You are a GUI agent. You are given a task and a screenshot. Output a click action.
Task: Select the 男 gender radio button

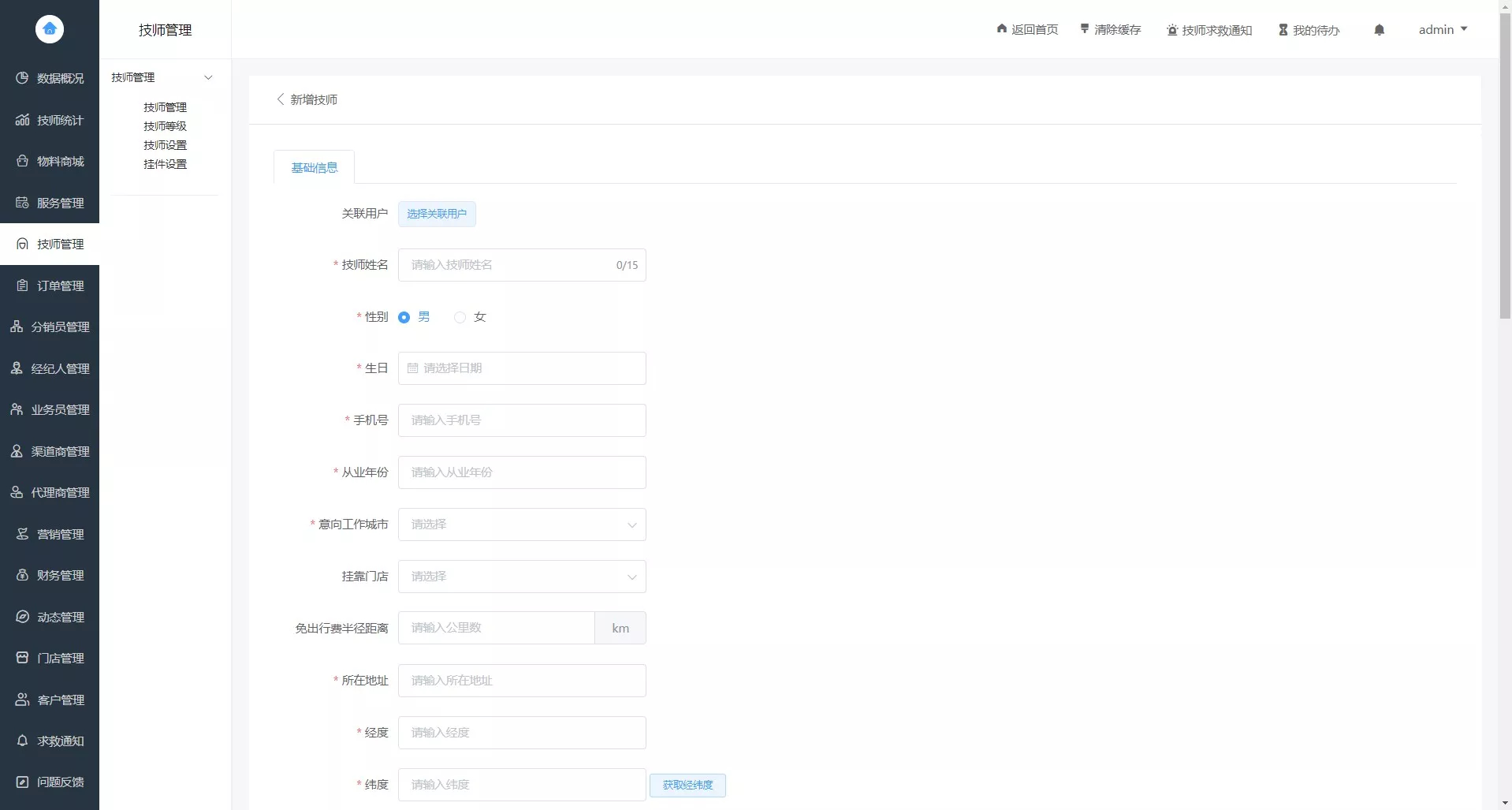(404, 317)
